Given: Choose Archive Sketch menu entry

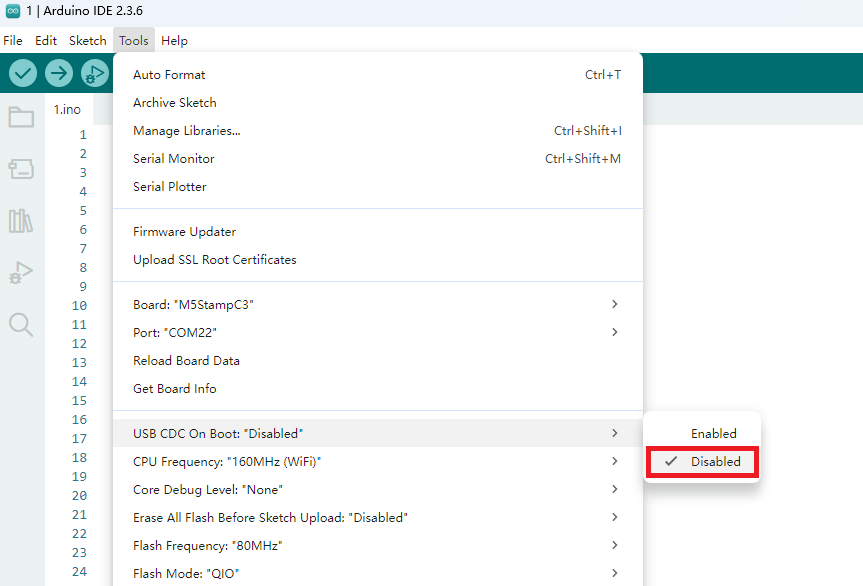Looking at the screenshot, I should coord(378,103).
